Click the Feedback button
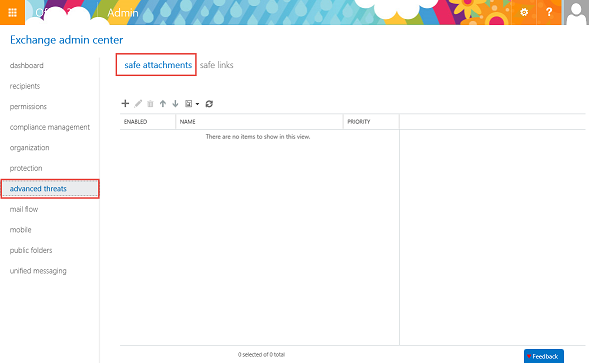 pyautogui.click(x=544, y=356)
